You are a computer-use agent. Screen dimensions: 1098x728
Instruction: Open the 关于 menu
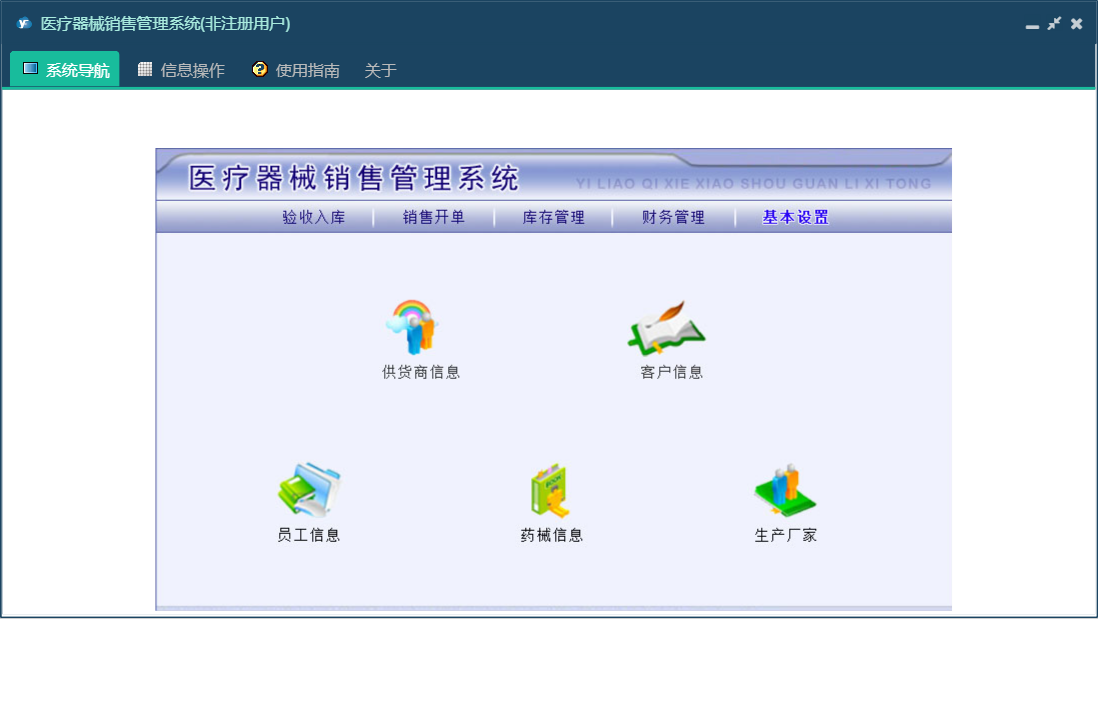point(380,70)
